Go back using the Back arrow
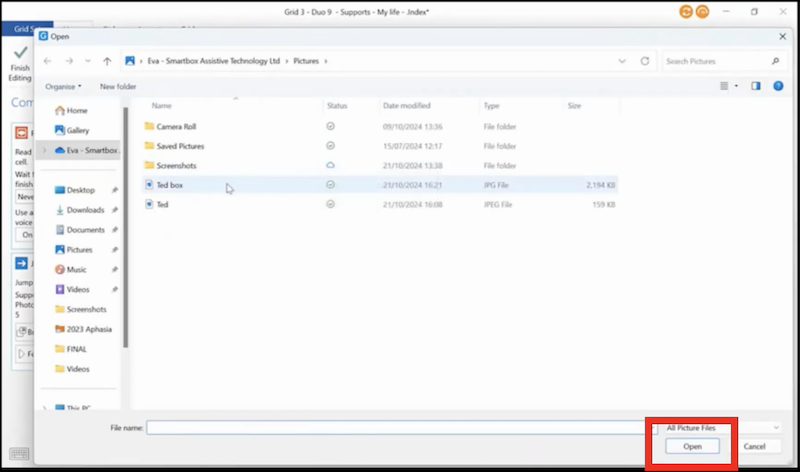Screen dimensions: 800x472 tap(47, 61)
